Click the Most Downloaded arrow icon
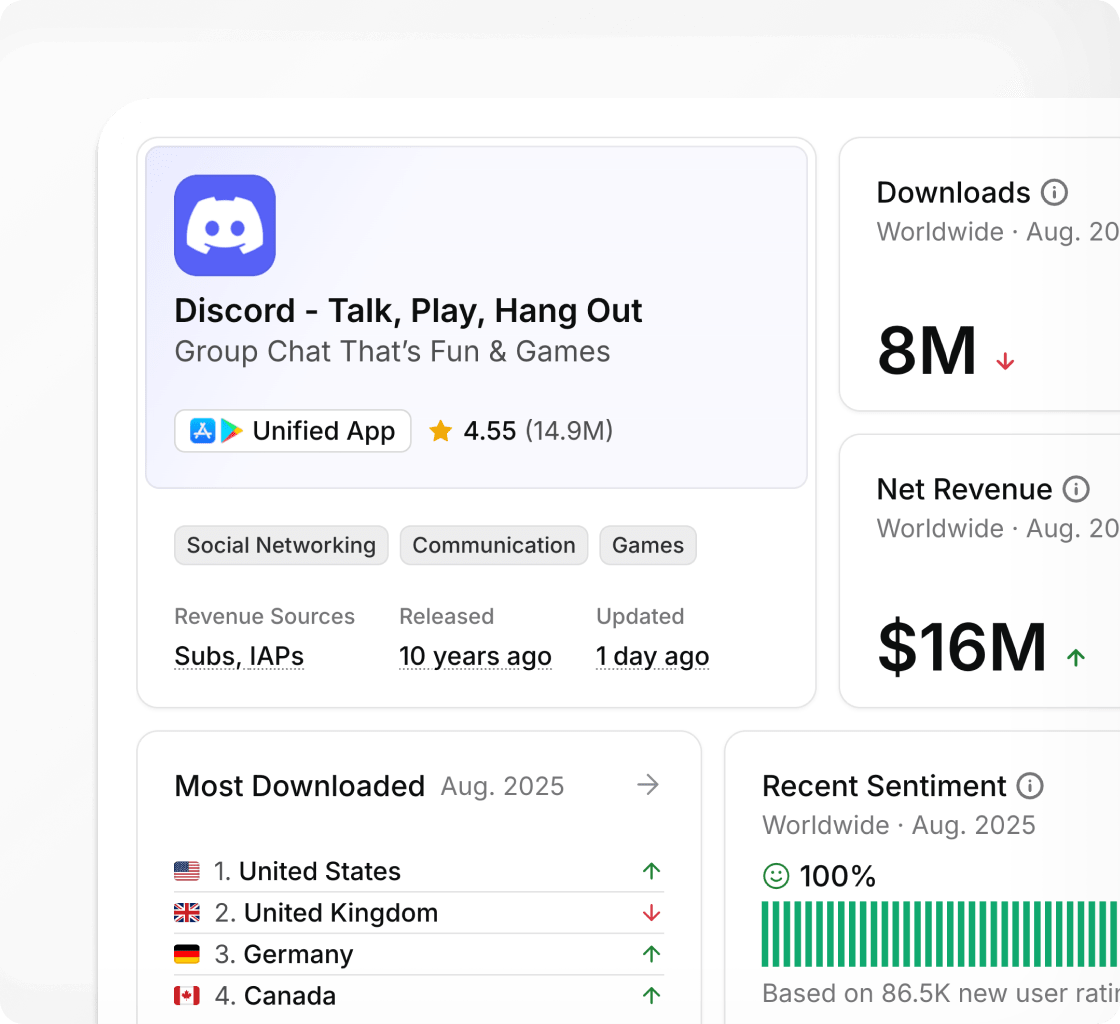The image size is (1120, 1024). click(648, 785)
